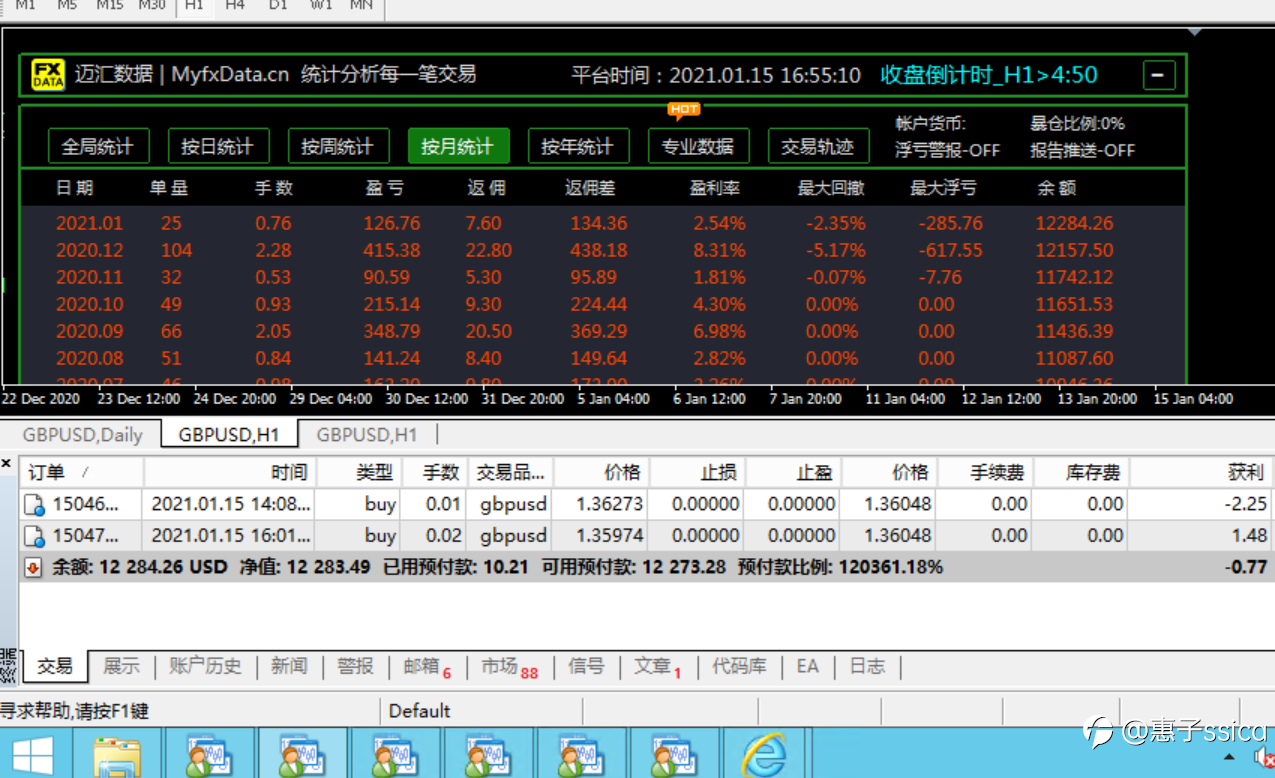Select the 按日统计 button
The width and height of the screenshot is (1275, 778).
coord(217,146)
